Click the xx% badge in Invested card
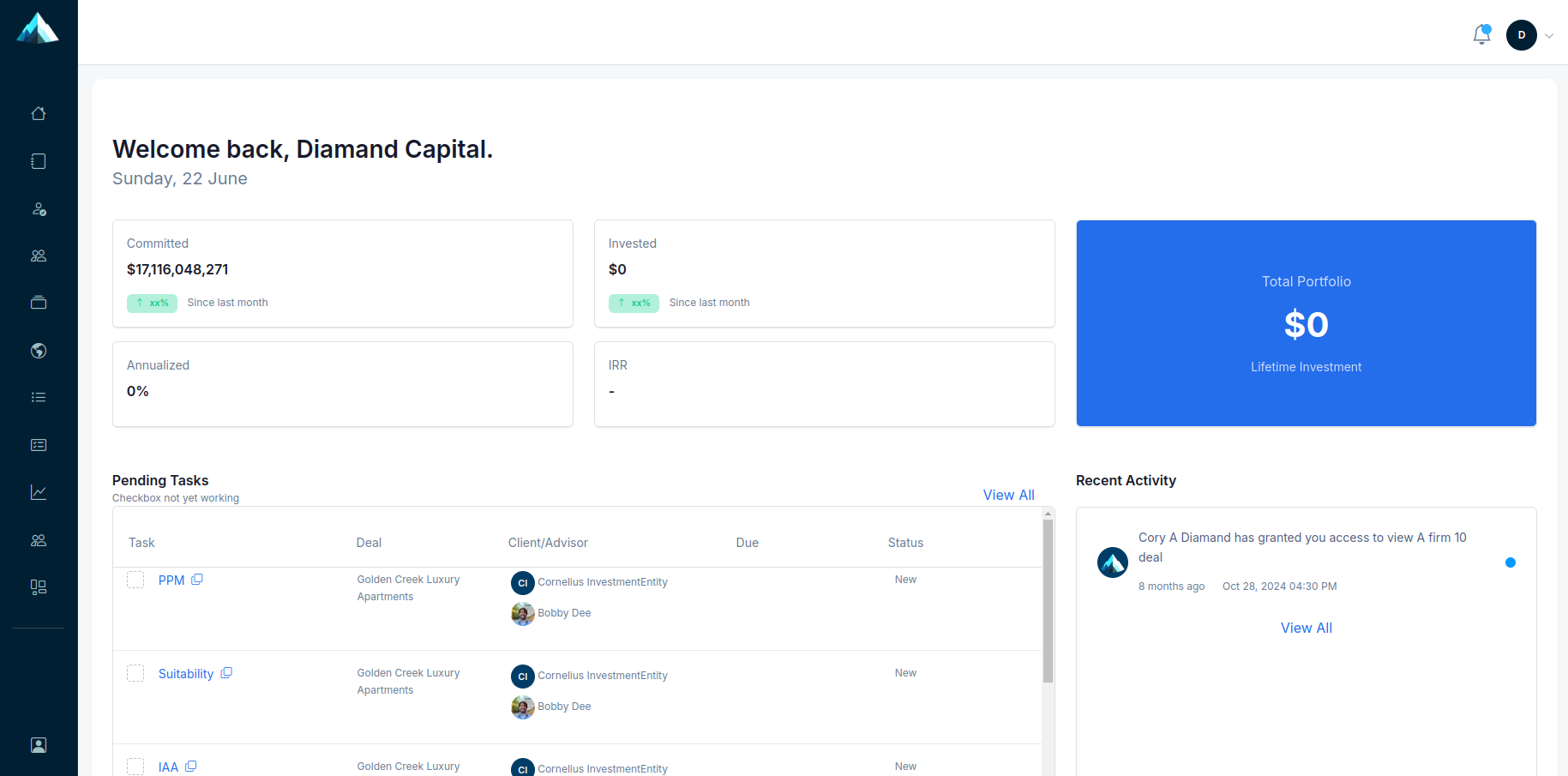The width and height of the screenshot is (1568, 776). [634, 303]
